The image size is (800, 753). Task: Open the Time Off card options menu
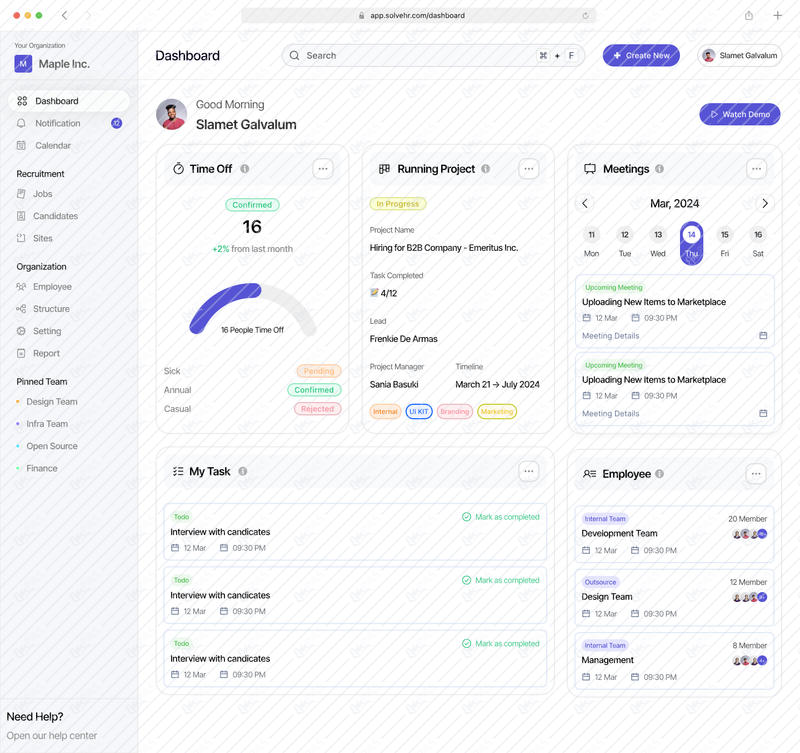pyautogui.click(x=323, y=169)
